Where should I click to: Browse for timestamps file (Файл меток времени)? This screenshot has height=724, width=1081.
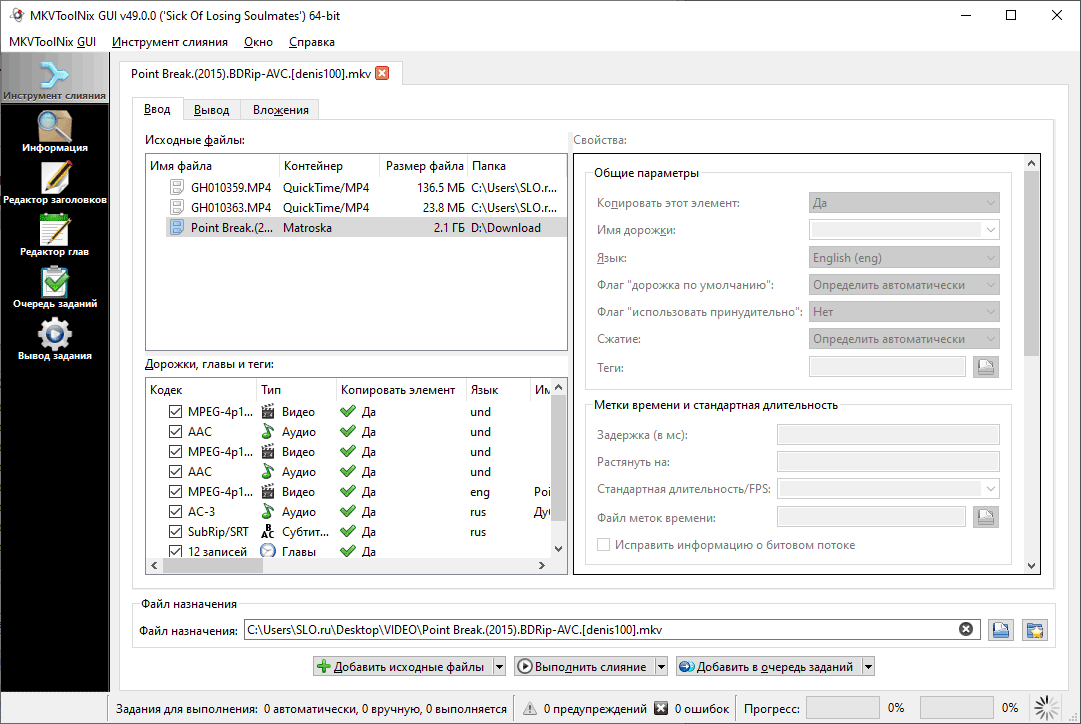pos(986,517)
